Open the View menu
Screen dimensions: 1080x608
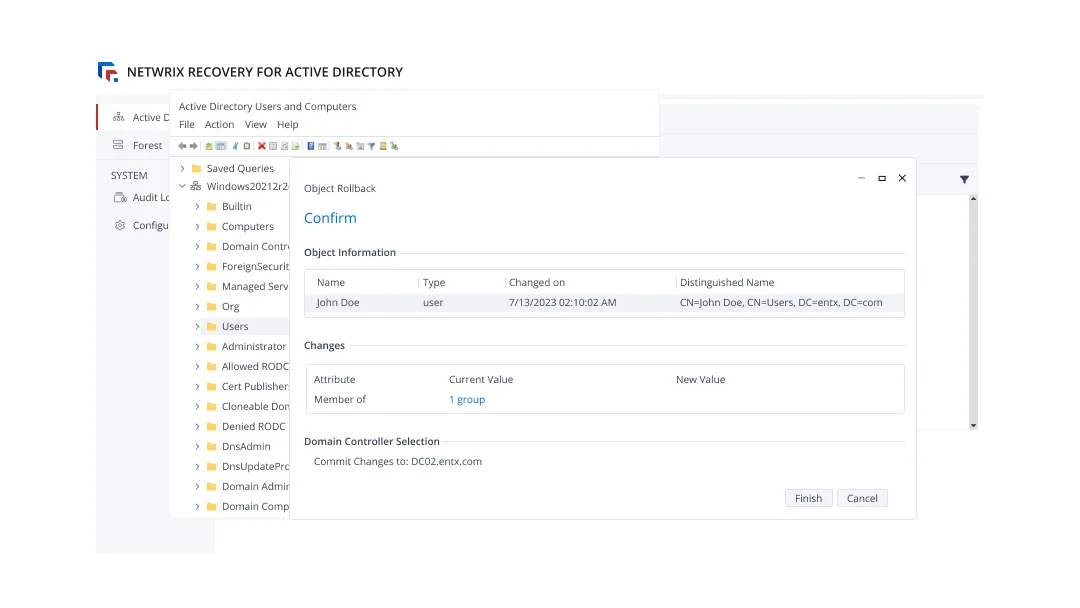click(255, 125)
